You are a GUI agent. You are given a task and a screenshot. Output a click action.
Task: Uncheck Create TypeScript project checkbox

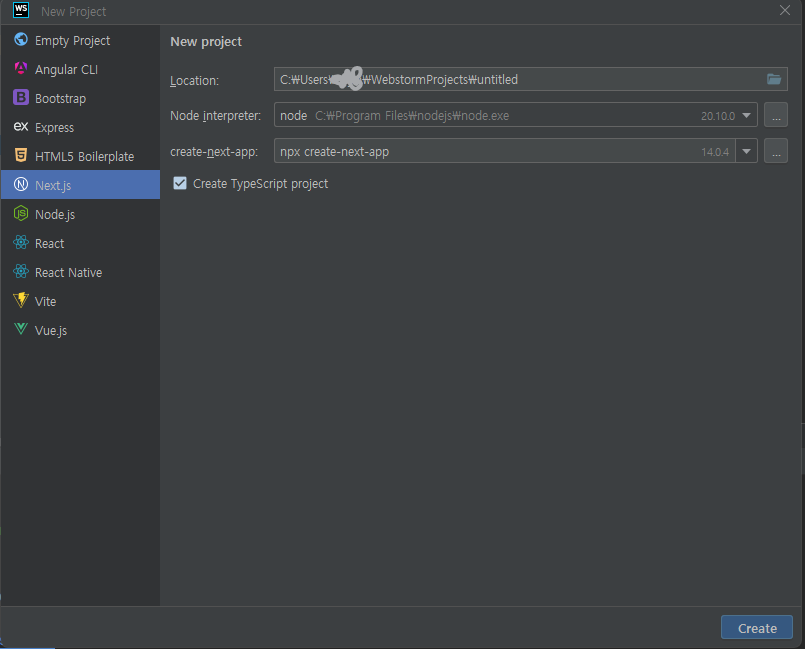pyautogui.click(x=180, y=183)
